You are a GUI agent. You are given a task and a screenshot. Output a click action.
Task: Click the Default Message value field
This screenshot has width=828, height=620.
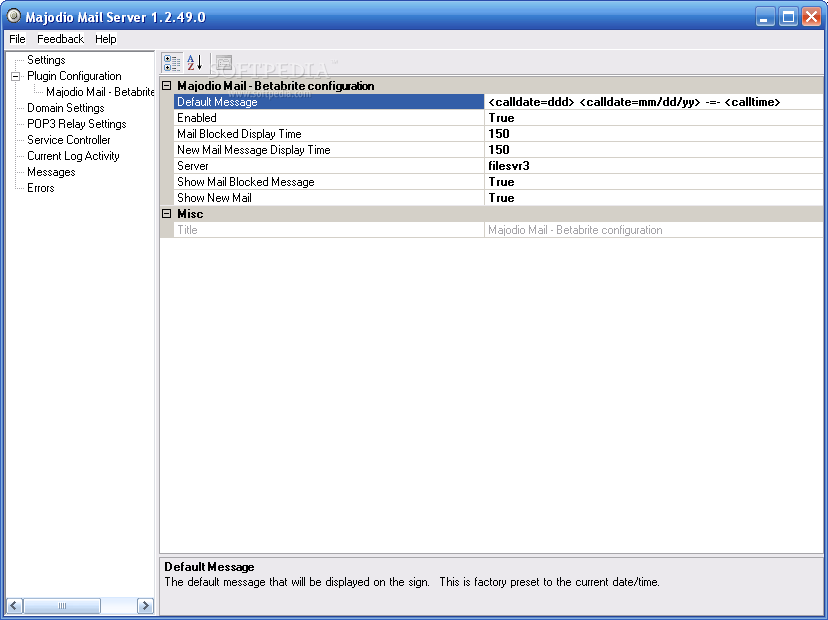[x=654, y=102]
